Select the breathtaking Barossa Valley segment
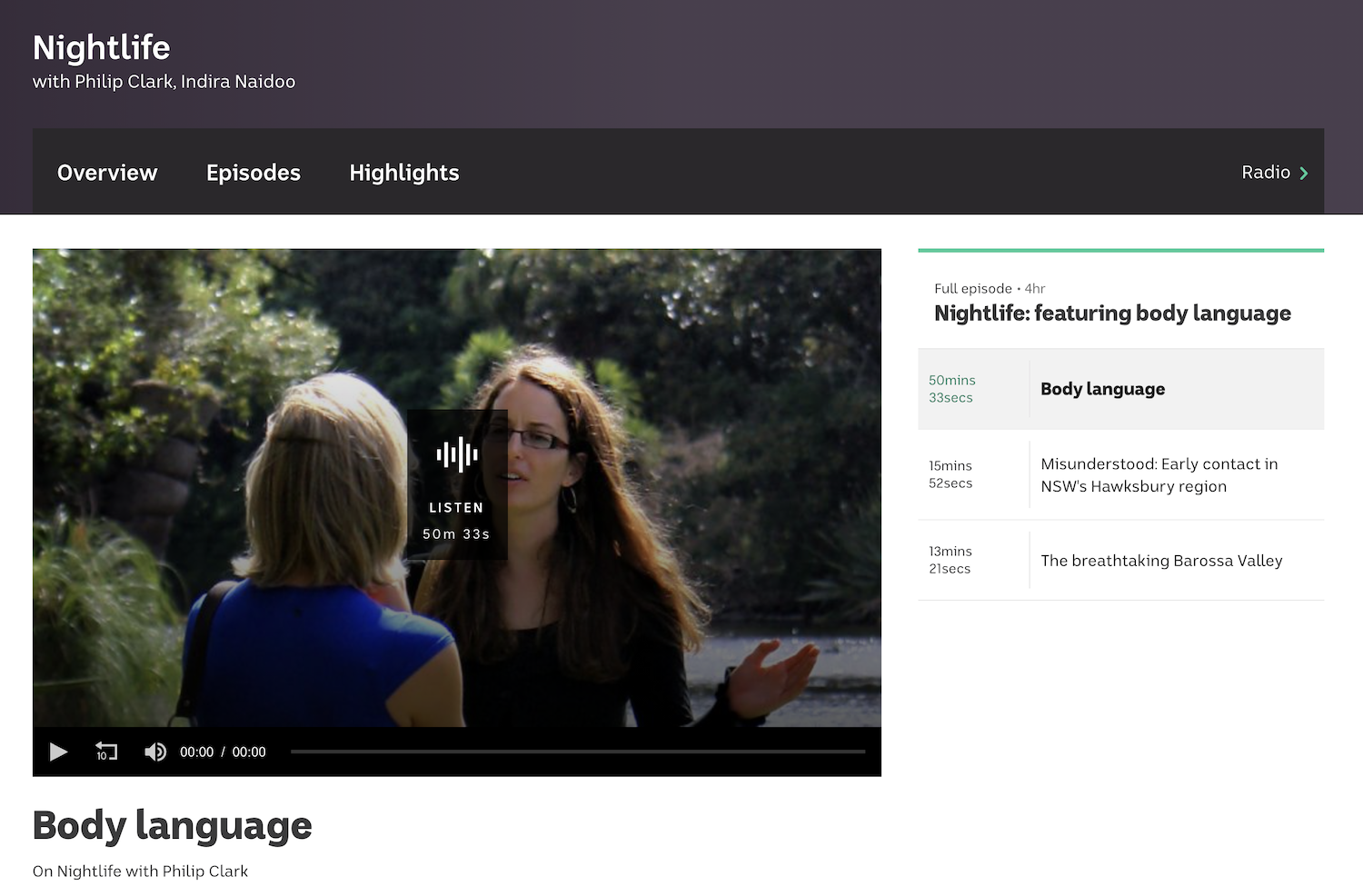The image size is (1363, 896). tap(1161, 561)
